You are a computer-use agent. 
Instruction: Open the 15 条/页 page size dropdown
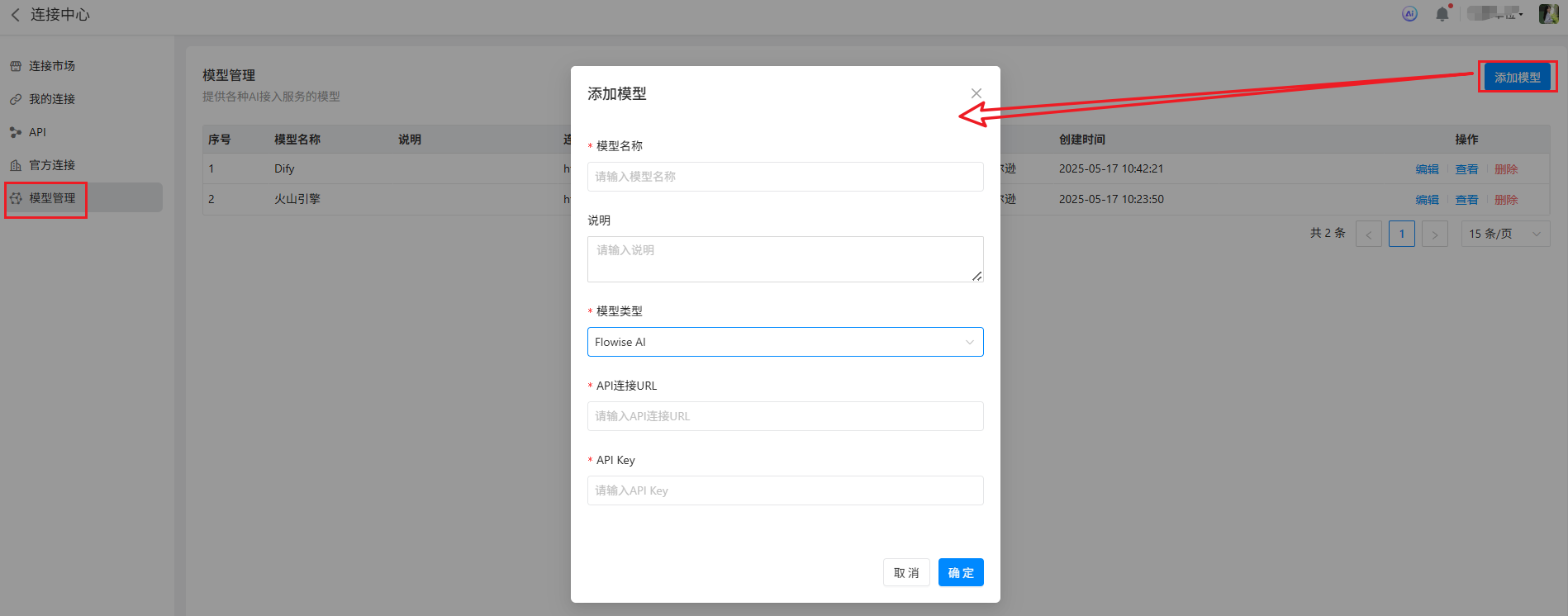pos(1504,234)
